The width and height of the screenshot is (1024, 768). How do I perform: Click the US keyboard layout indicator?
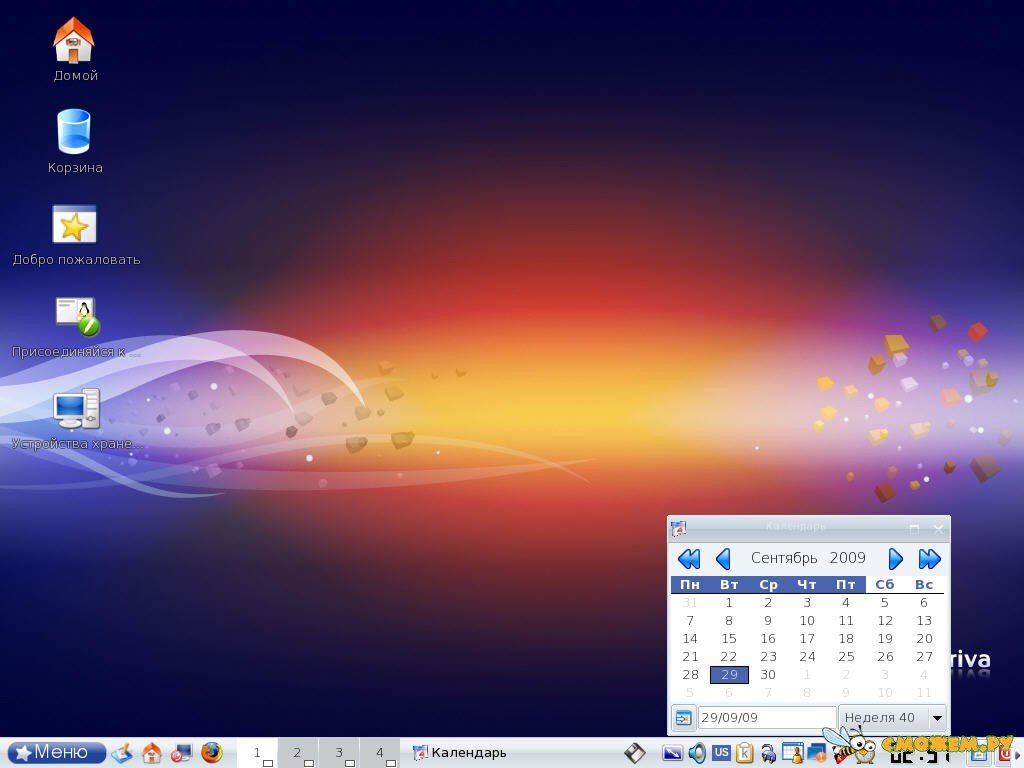click(x=721, y=753)
